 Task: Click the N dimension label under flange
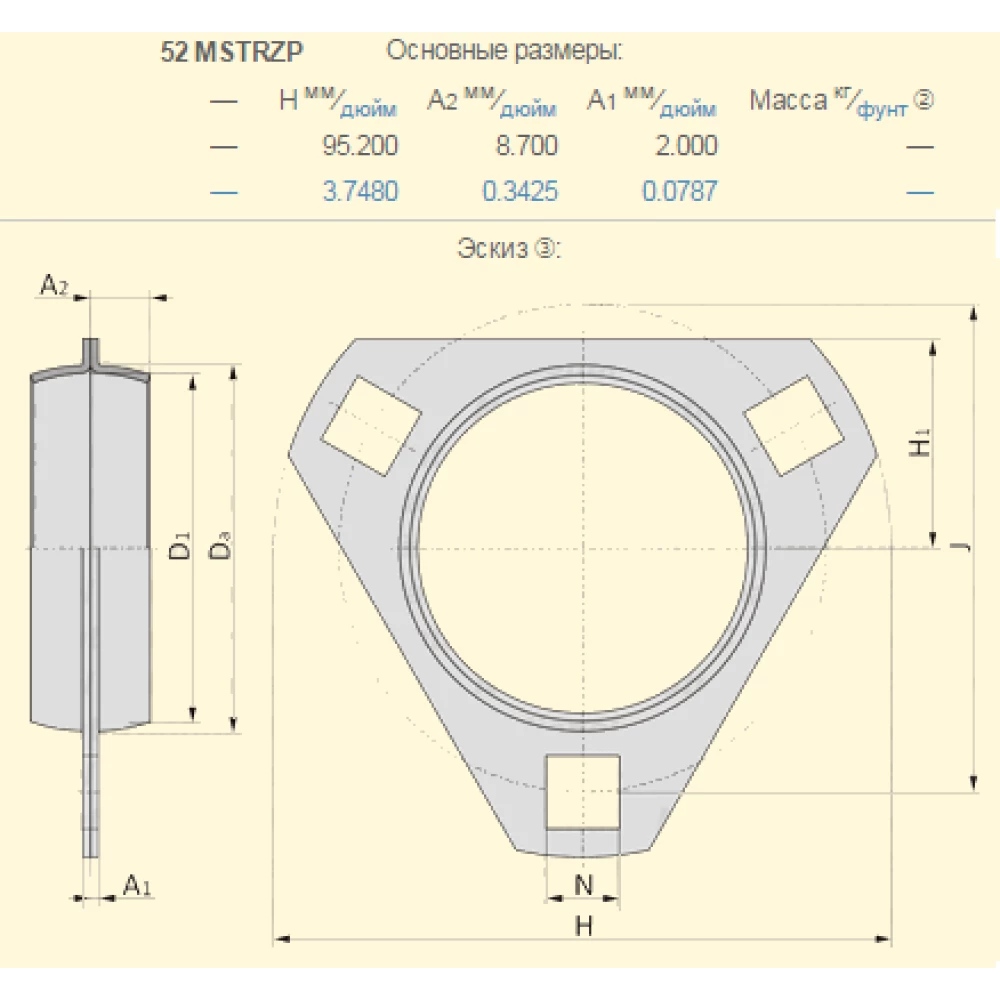click(583, 885)
